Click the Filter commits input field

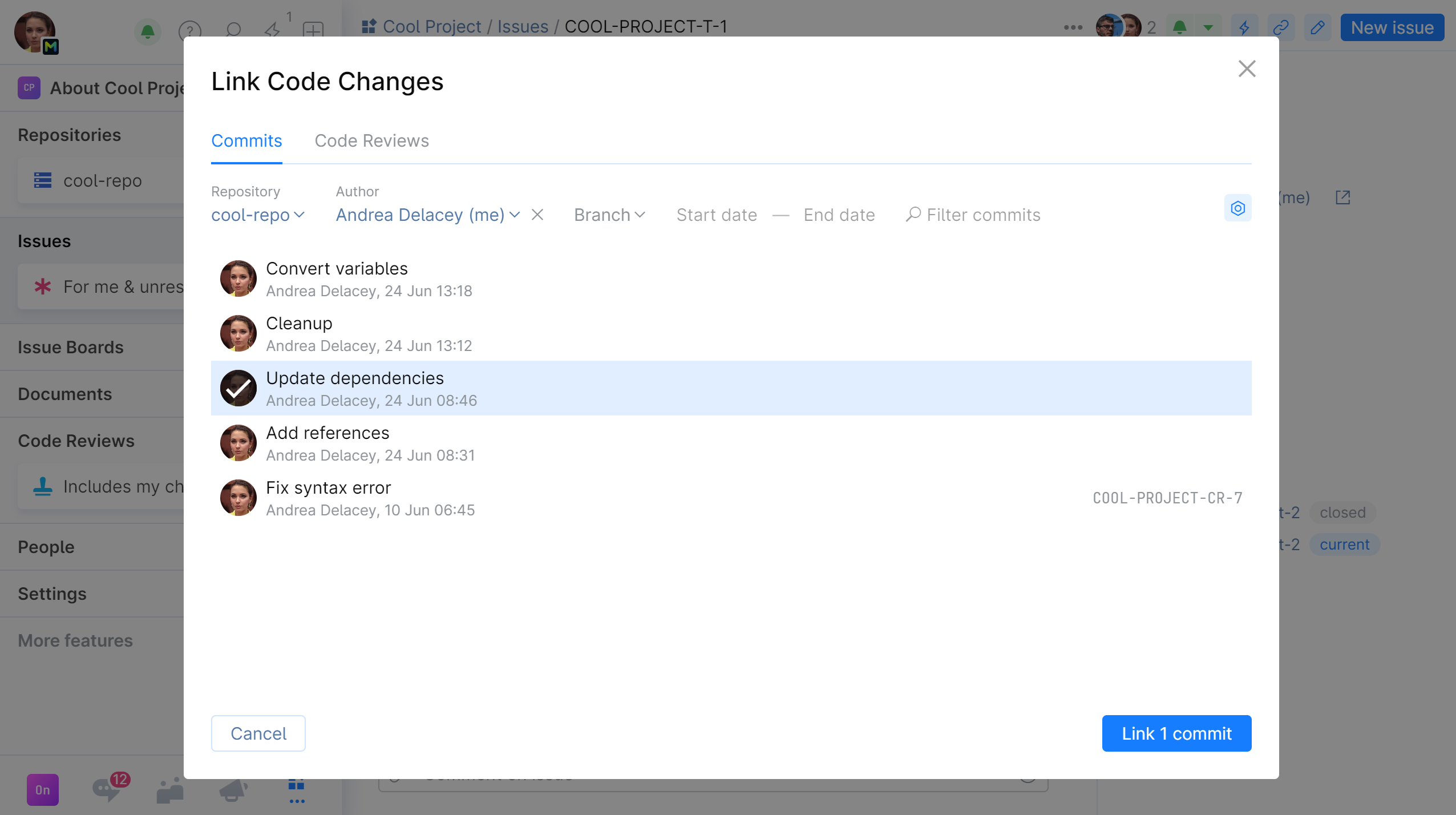click(x=983, y=214)
